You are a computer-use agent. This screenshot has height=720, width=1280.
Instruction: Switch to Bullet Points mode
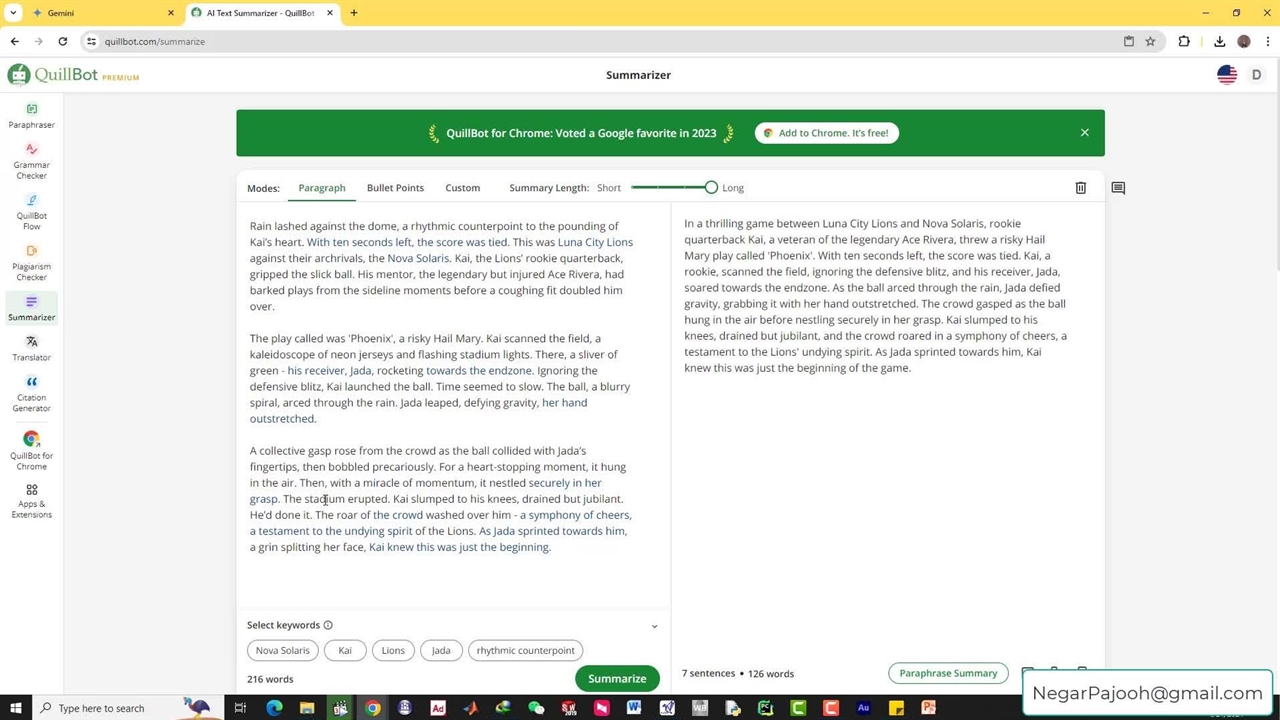tap(395, 188)
